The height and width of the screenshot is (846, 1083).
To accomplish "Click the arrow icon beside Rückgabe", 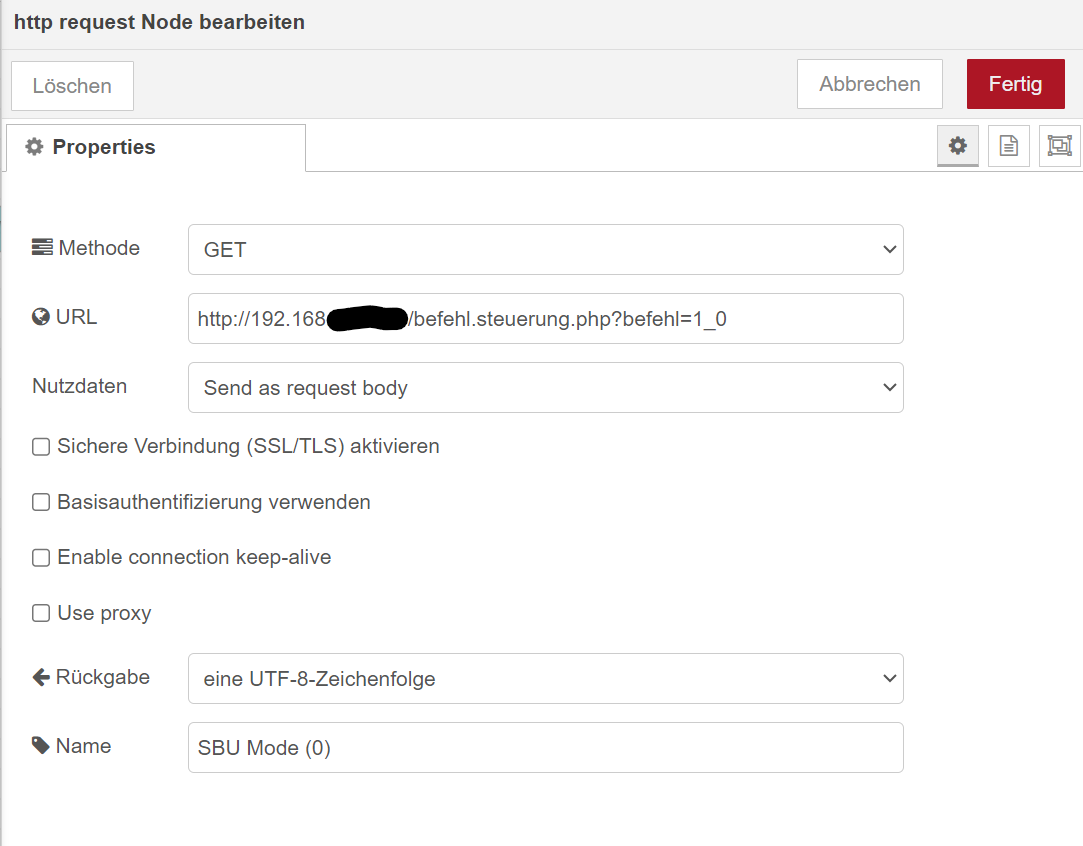I will coord(41,677).
